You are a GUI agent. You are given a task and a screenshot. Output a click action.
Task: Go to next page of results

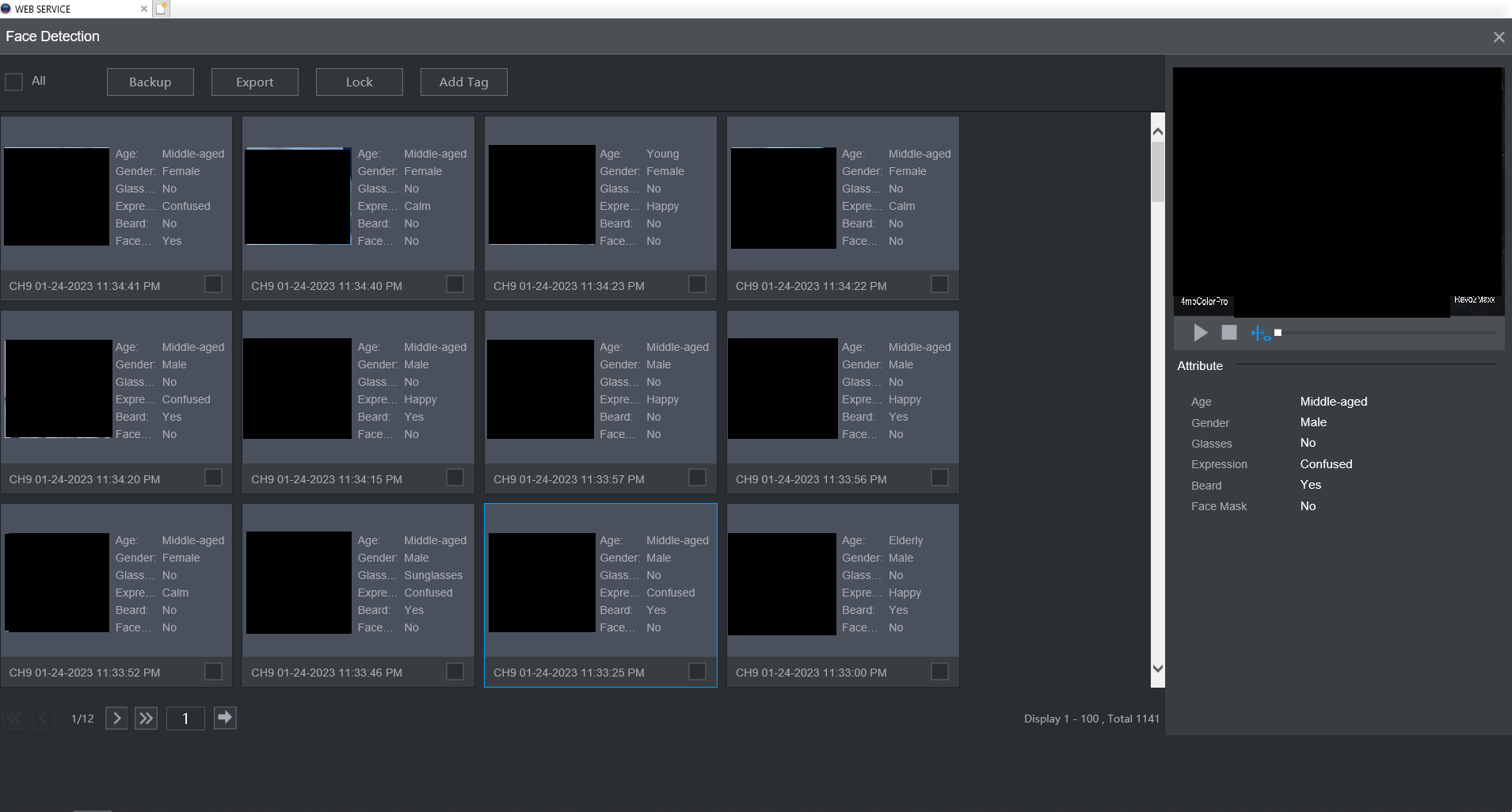[116, 719]
